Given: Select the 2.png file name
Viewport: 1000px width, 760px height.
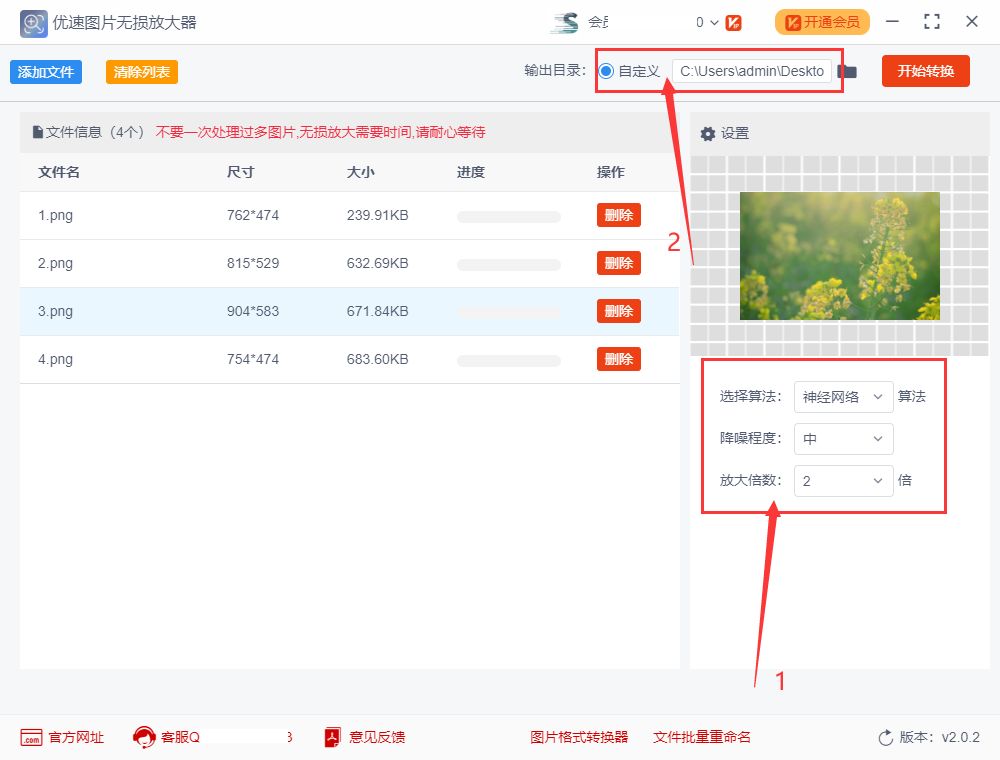Looking at the screenshot, I should click(55, 263).
